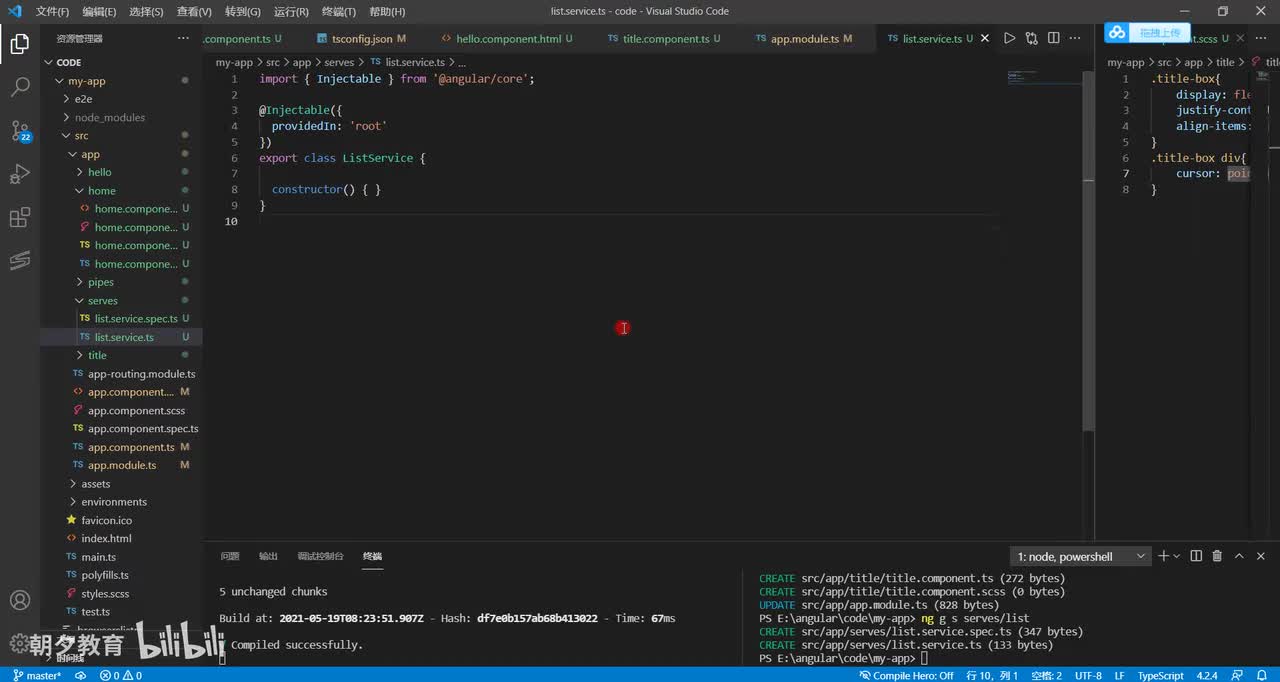The image size is (1280, 682).
Task: Open the 编辑(E) menu
Action: 99,11
